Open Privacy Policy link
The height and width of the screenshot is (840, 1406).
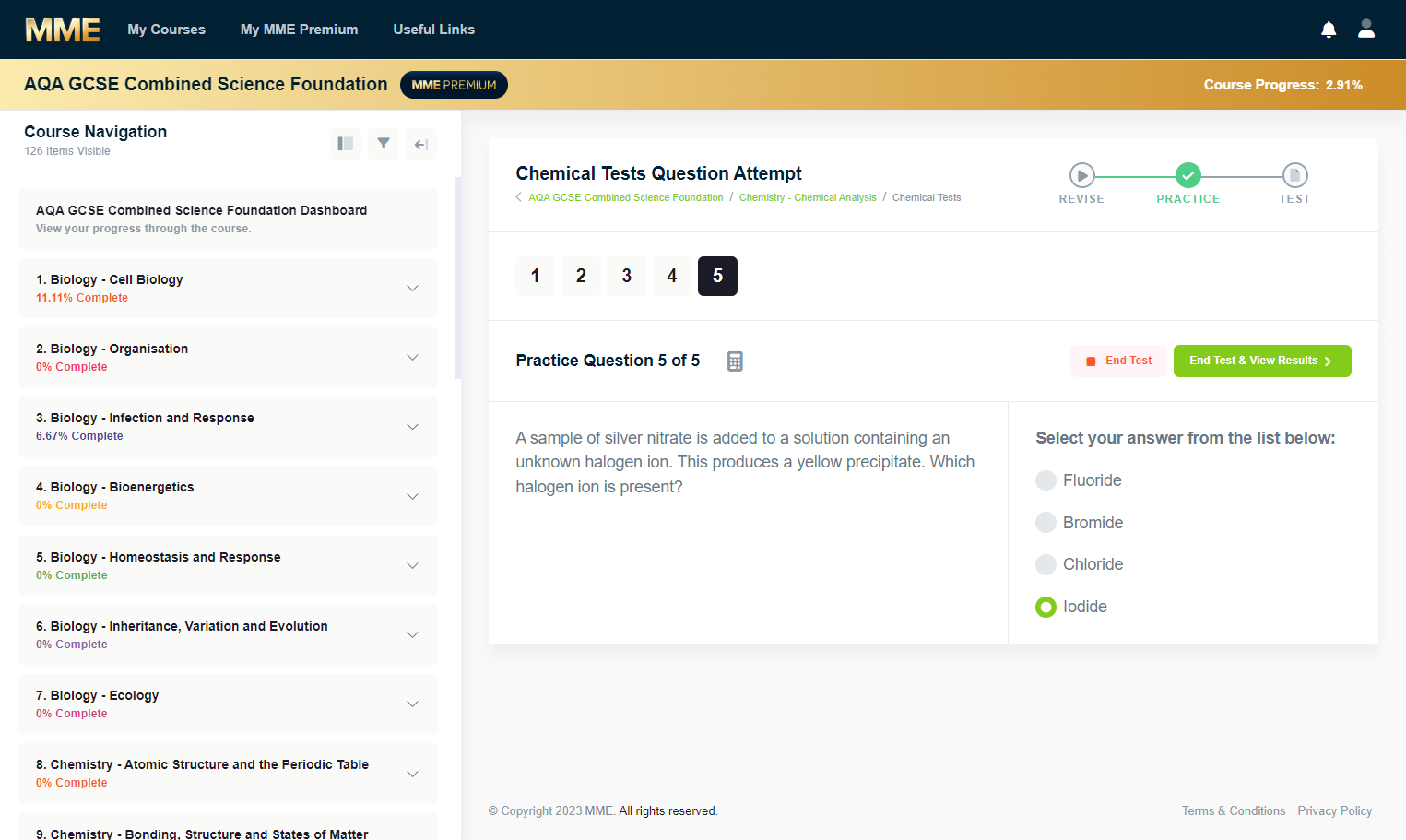[1335, 810]
